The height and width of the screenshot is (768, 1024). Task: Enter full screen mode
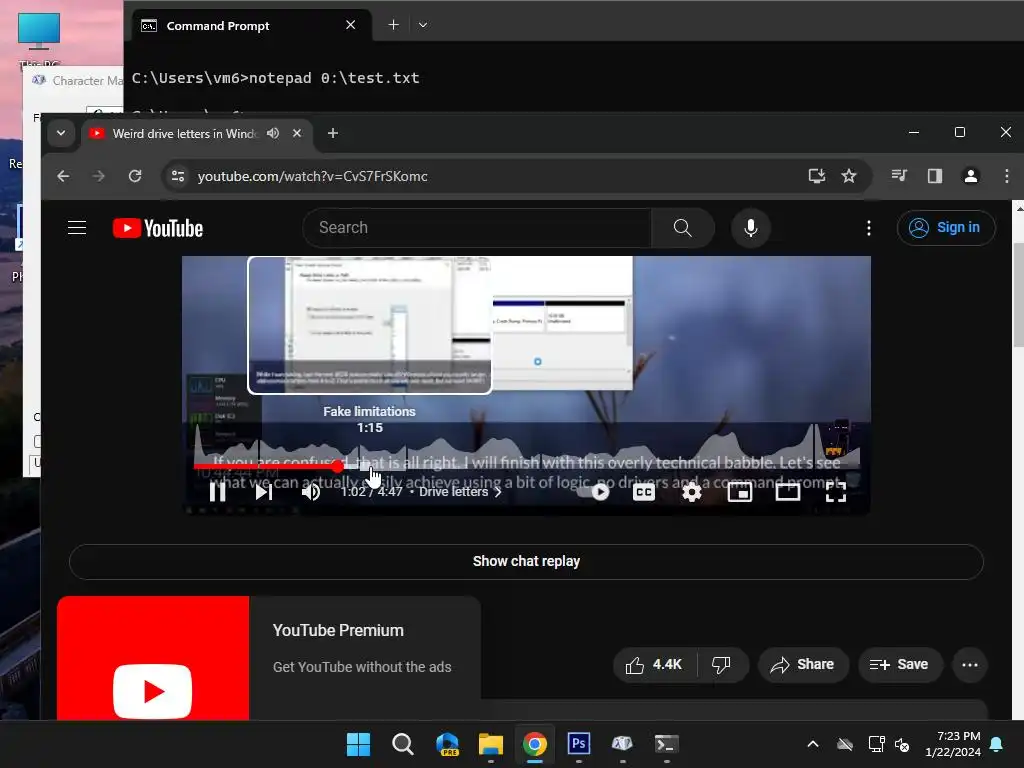(x=836, y=492)
